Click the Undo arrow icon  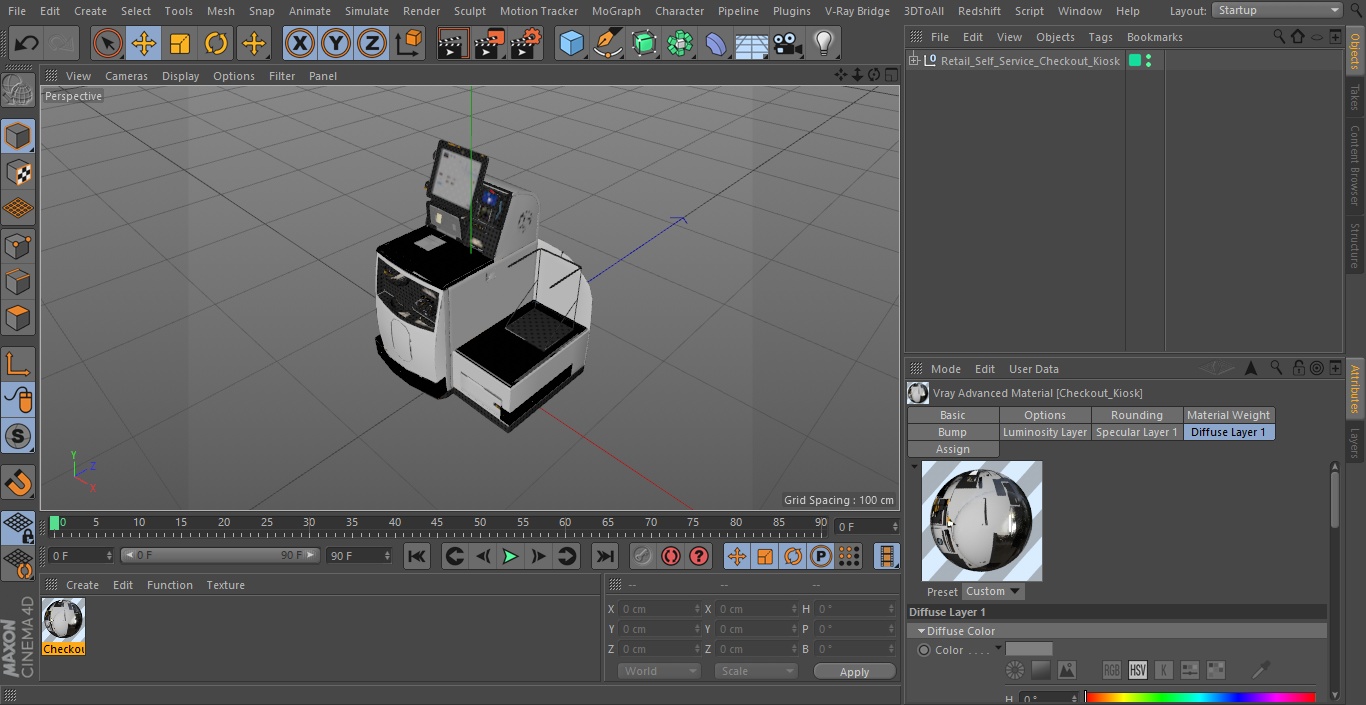coord(26,43)
